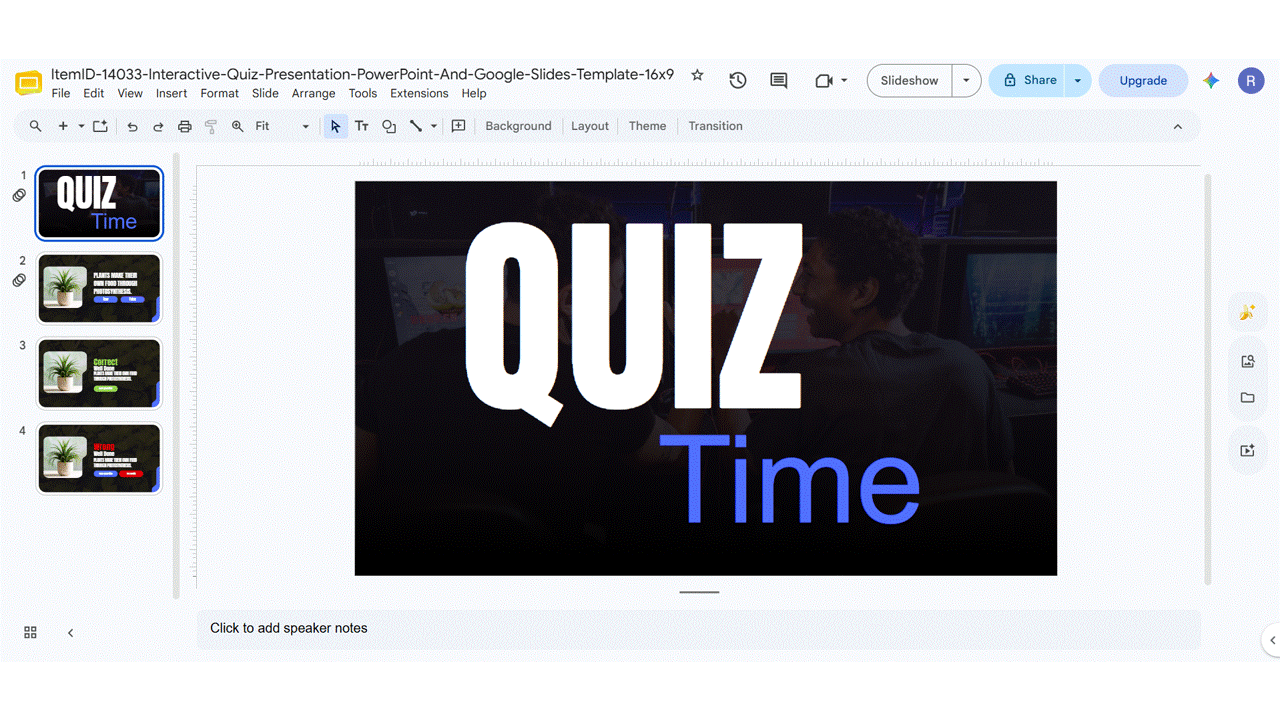
Task: Switch to grid view
Action: [x=30, y=633]
